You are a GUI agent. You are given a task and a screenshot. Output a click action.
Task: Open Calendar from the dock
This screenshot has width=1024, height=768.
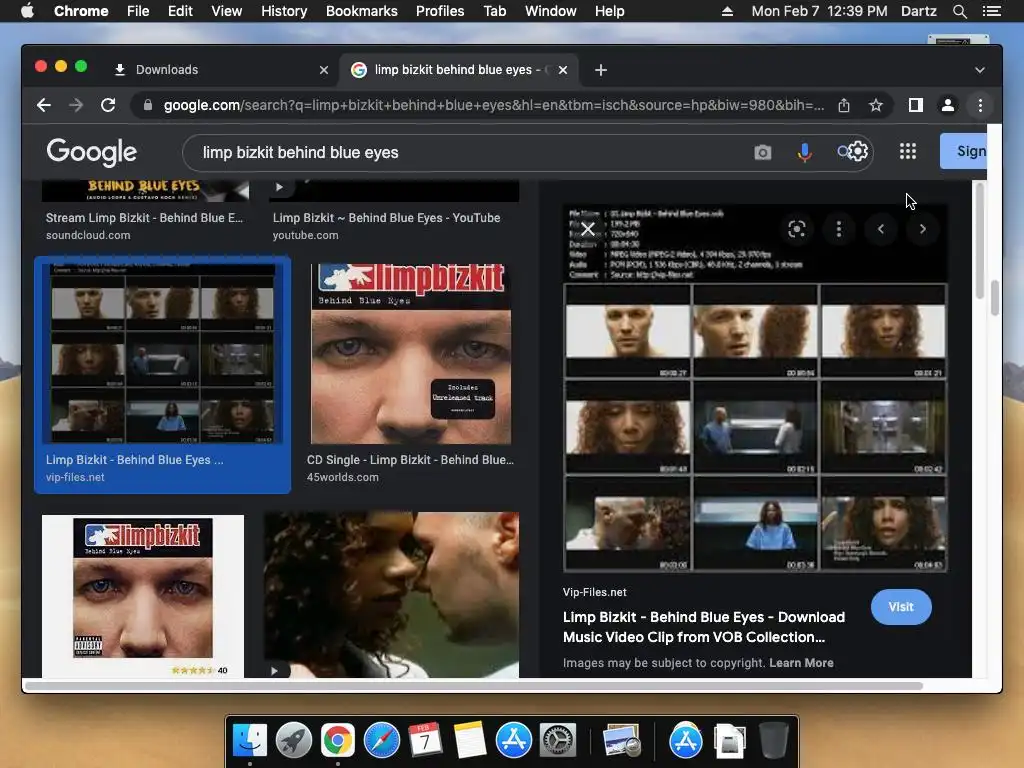point(425,740)
